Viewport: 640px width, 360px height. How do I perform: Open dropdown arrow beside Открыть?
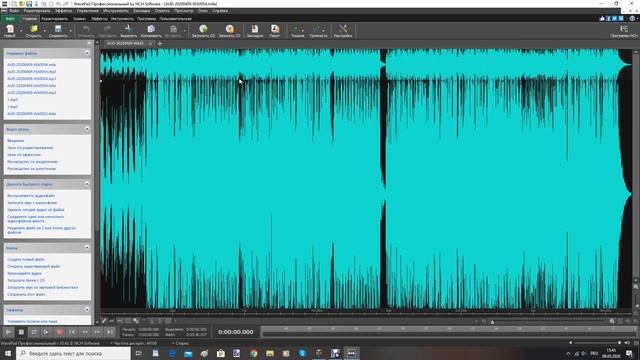[x=44, y=31]
